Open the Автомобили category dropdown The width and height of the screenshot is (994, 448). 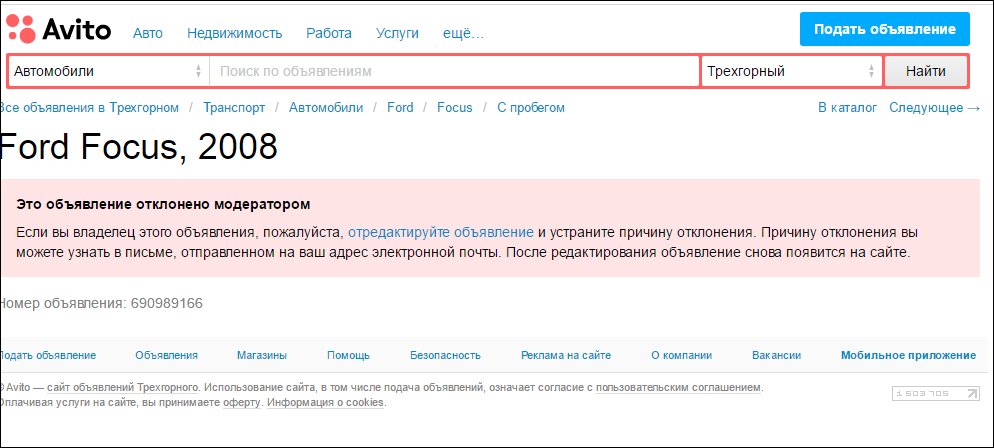[108, 72]
